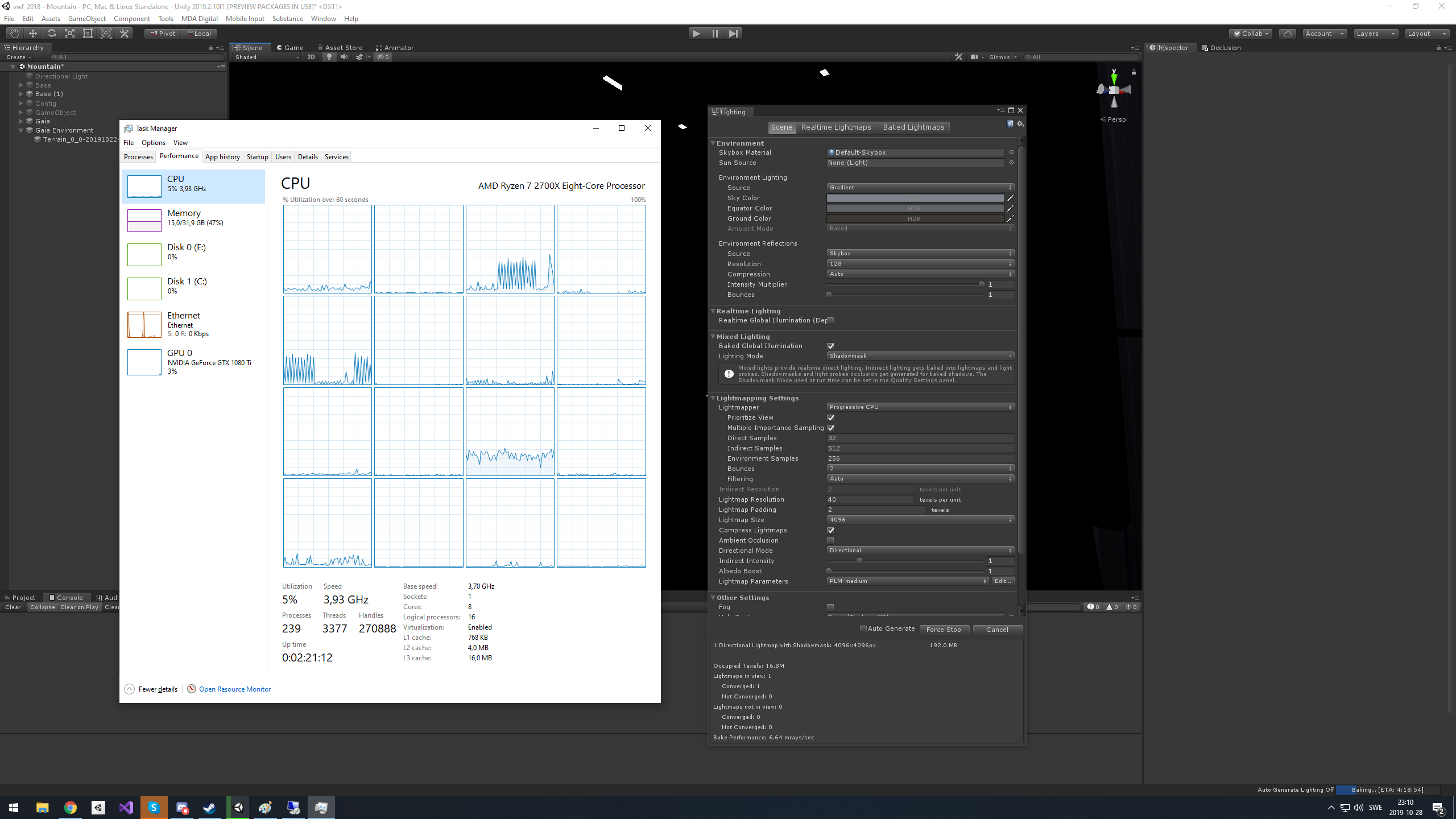Image resolution: width=1456 pixels, height=819 pixels.
Task: Select the Rotate tool
Action: [51, 34]
